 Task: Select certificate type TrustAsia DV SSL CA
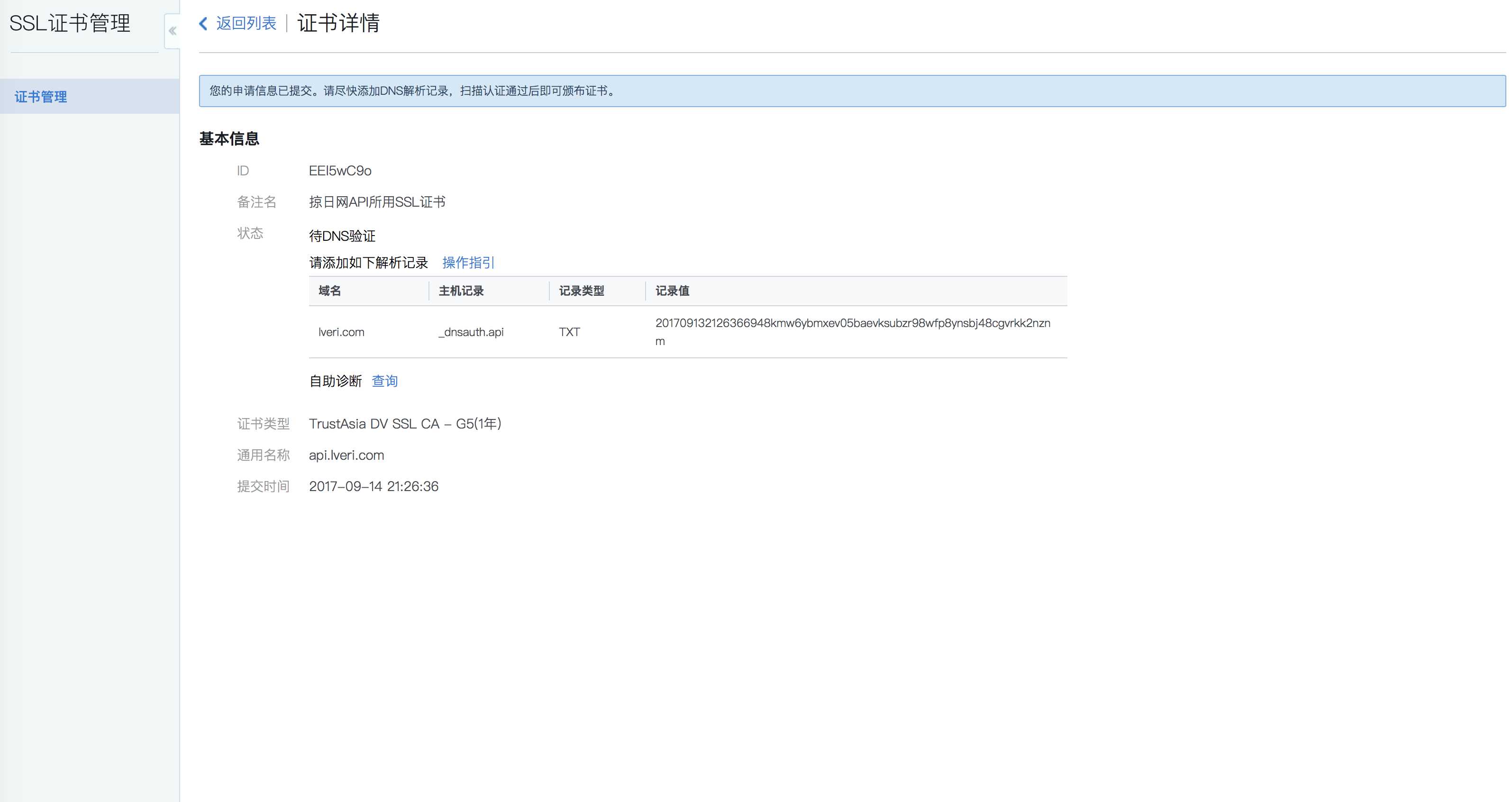405,424
